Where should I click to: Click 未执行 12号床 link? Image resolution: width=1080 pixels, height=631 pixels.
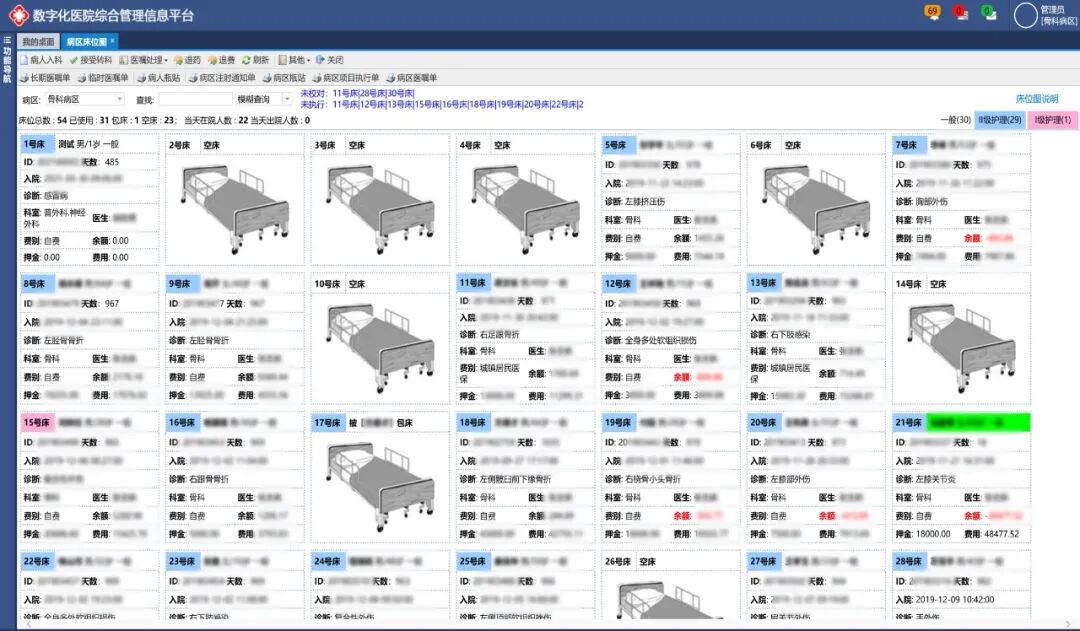coord(373,105)
